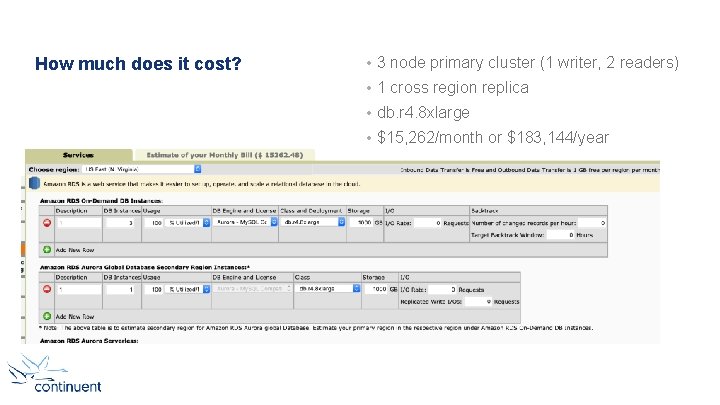This screenshot has height=405, width=720.
Task: Click the blue Amazon RDS database icon
Action: [34, 183]
